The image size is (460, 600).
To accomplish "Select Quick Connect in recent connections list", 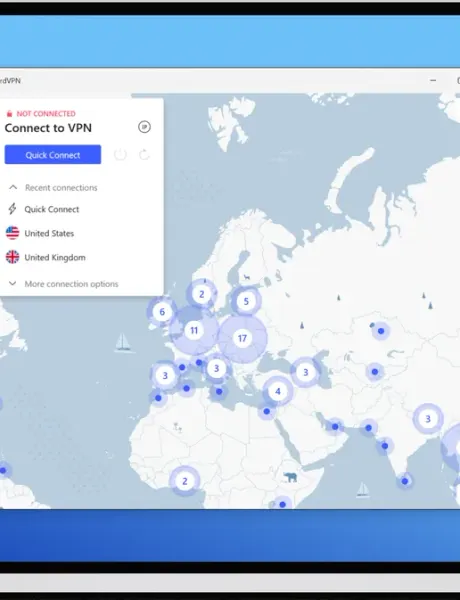I will [52, 209].
